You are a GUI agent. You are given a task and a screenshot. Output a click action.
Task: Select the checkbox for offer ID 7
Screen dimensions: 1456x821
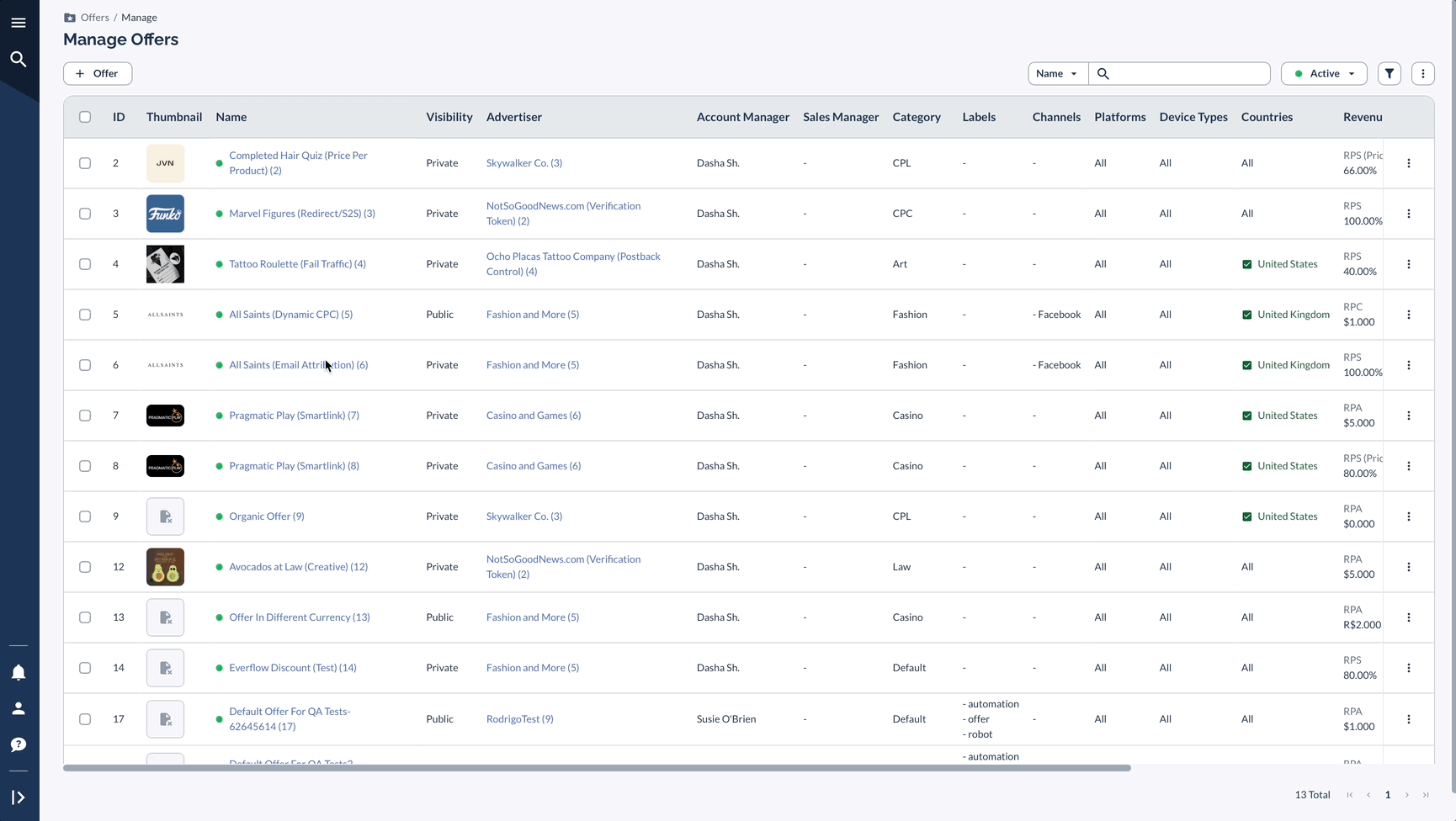coord(85,416)
